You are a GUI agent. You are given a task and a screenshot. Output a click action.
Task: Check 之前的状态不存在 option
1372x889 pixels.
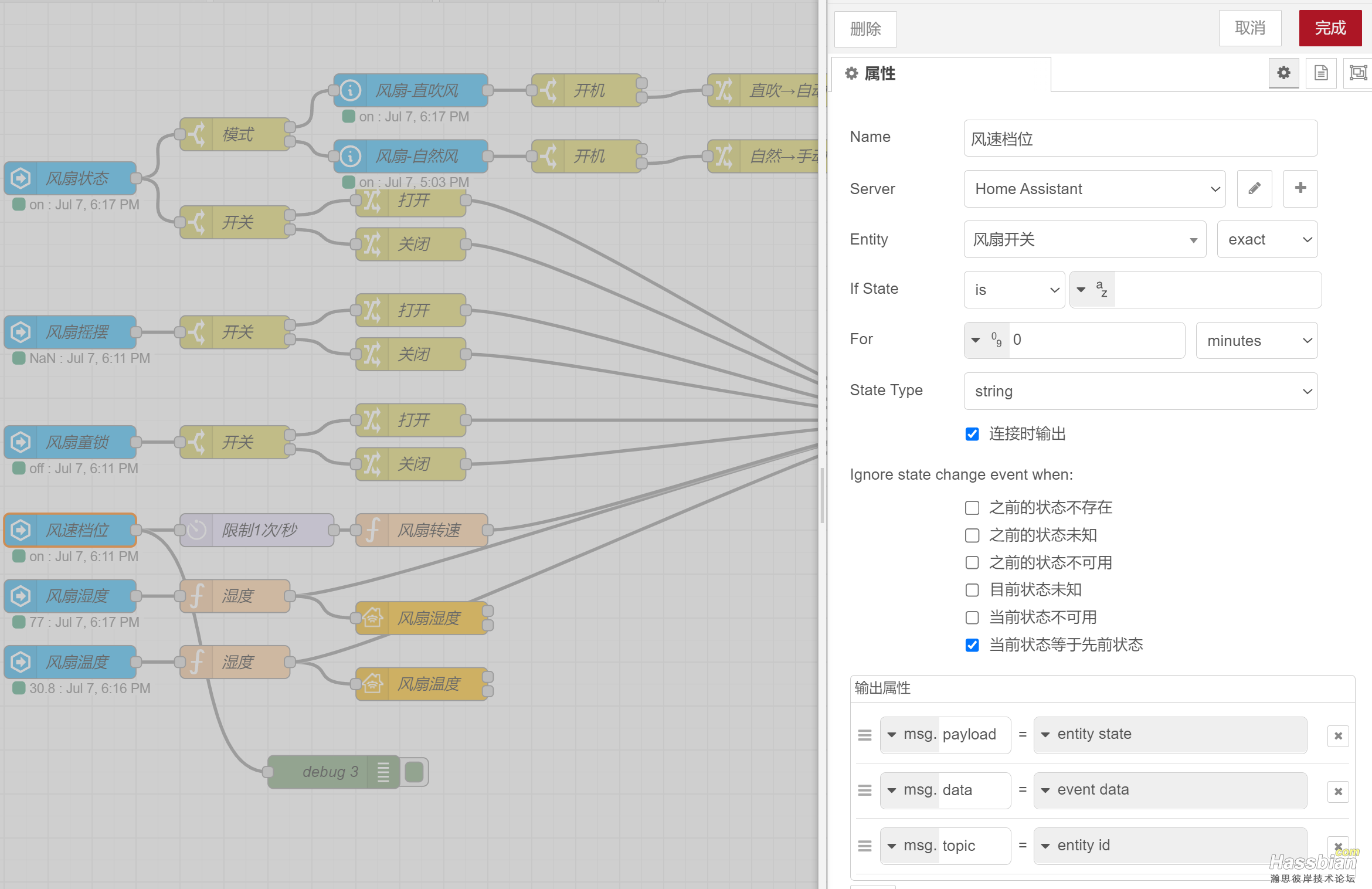point(972,508)
